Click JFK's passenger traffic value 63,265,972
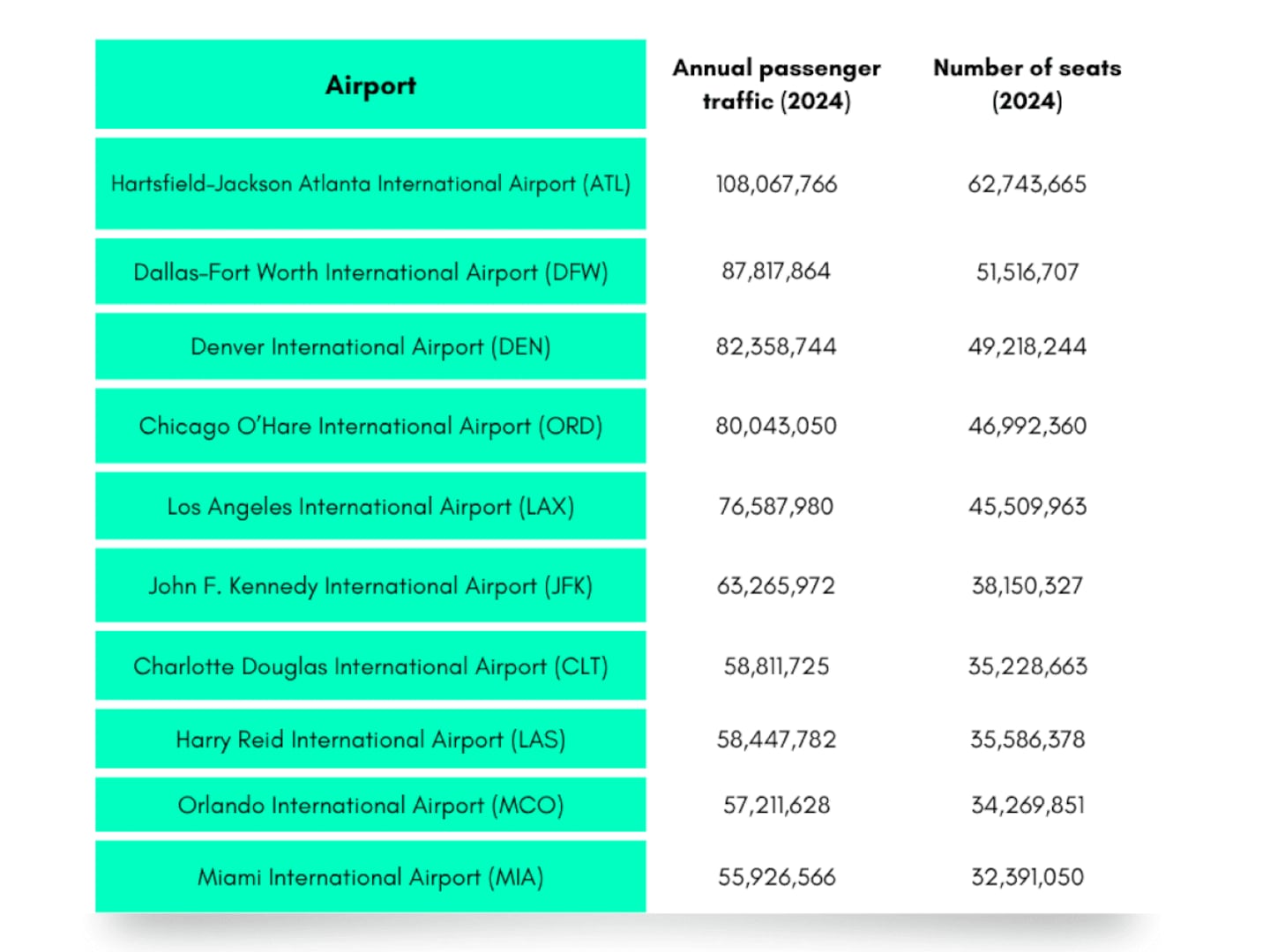This screenshot has height=952, width=1270. click(776, 585)
